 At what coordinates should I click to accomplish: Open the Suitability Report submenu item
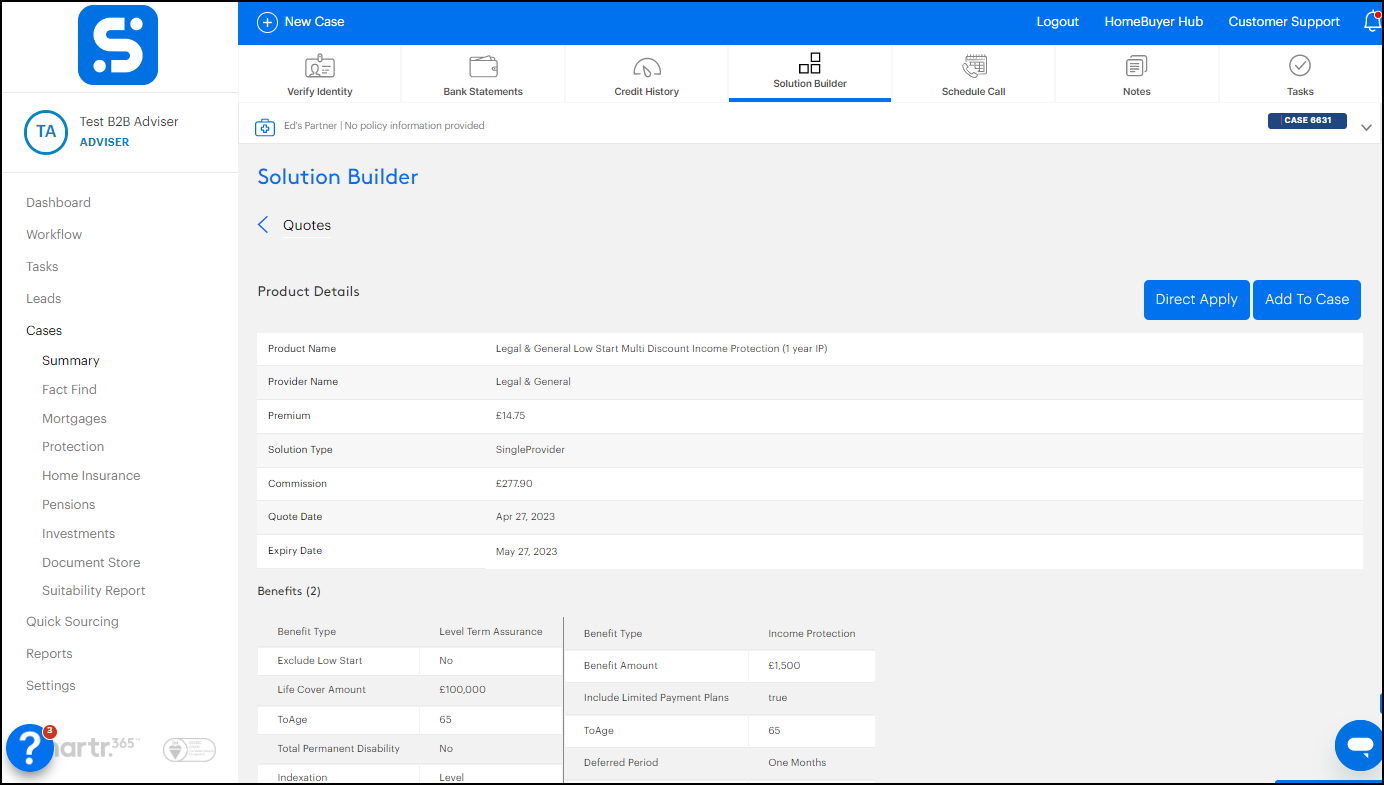tap(94, 590)
